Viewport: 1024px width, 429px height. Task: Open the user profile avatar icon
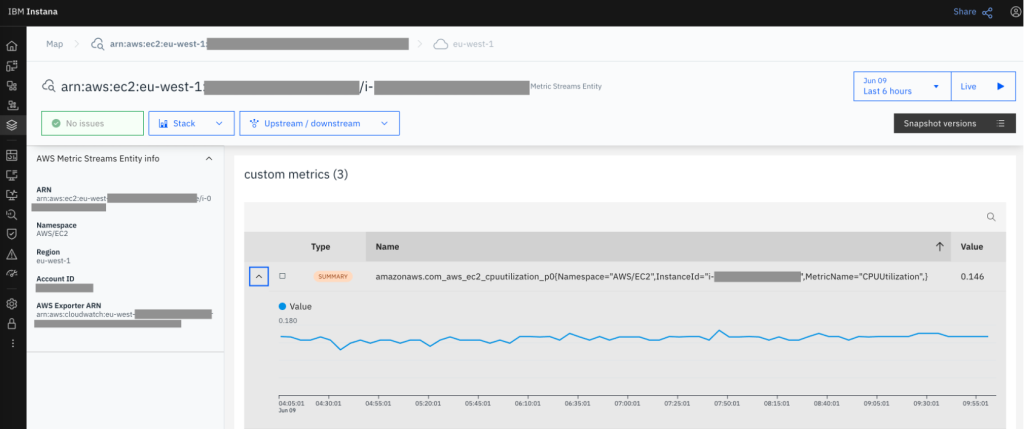point(1014,12)
